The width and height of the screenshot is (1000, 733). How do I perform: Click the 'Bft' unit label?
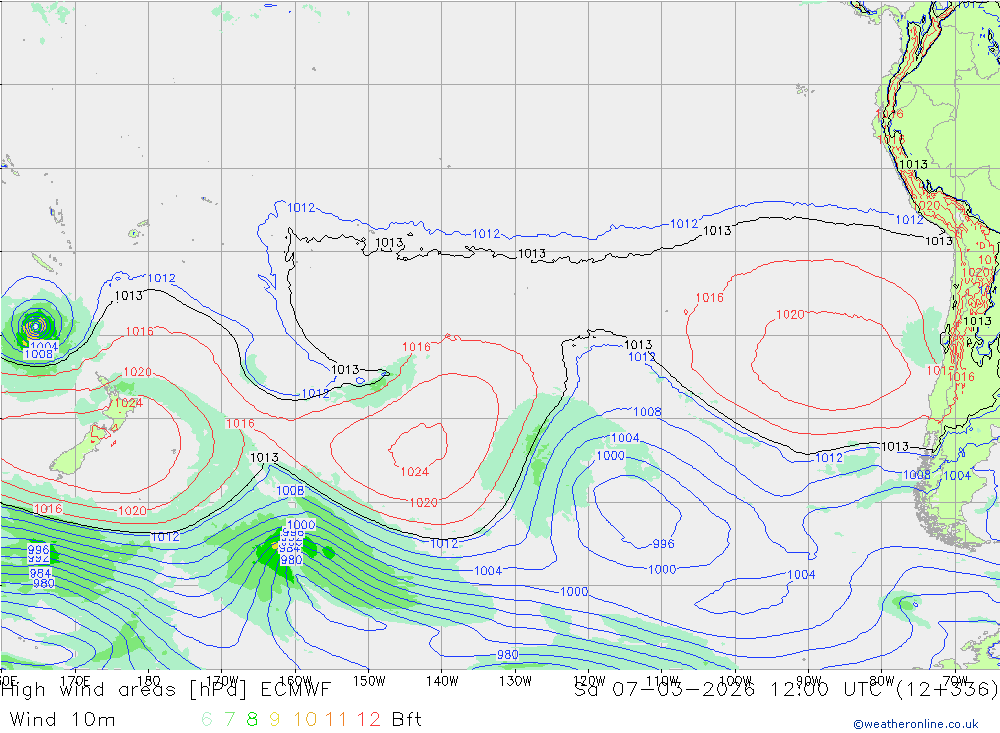pyautogui.click(x=407, y=720)
